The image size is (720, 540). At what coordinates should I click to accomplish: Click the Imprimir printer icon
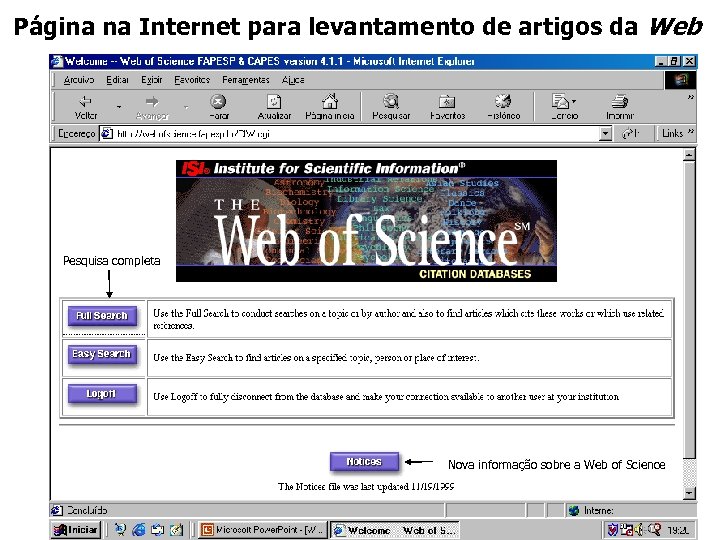(619, 107)
